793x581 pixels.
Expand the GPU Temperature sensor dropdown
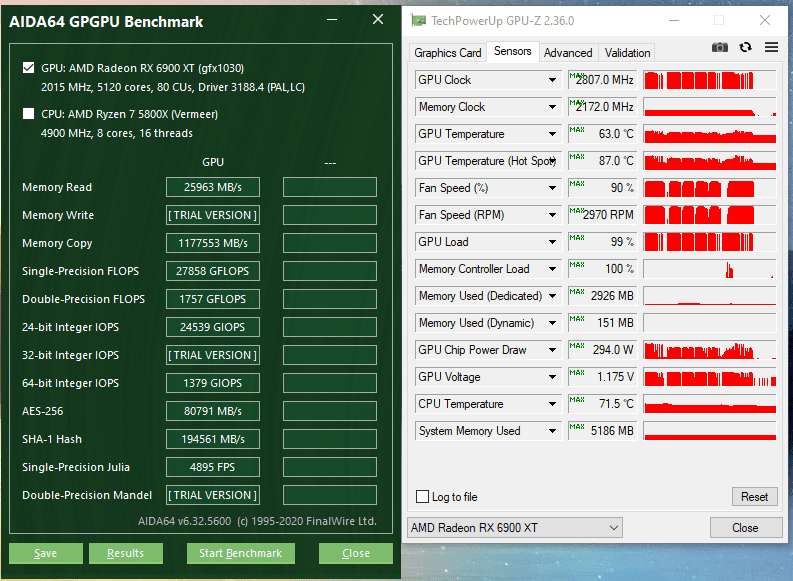[x=552, y=134]
